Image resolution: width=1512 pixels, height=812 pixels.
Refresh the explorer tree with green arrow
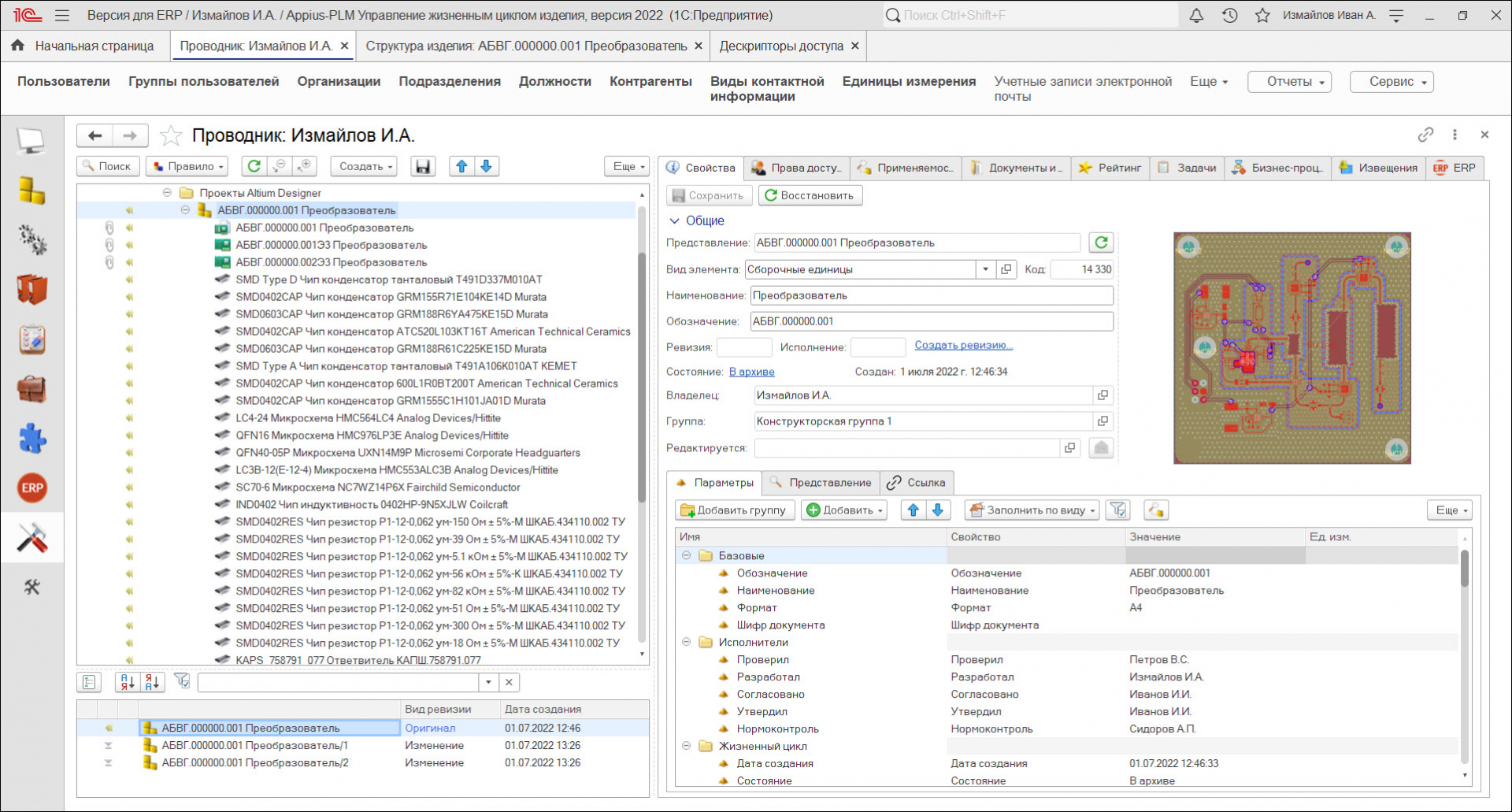coord(254,166)
